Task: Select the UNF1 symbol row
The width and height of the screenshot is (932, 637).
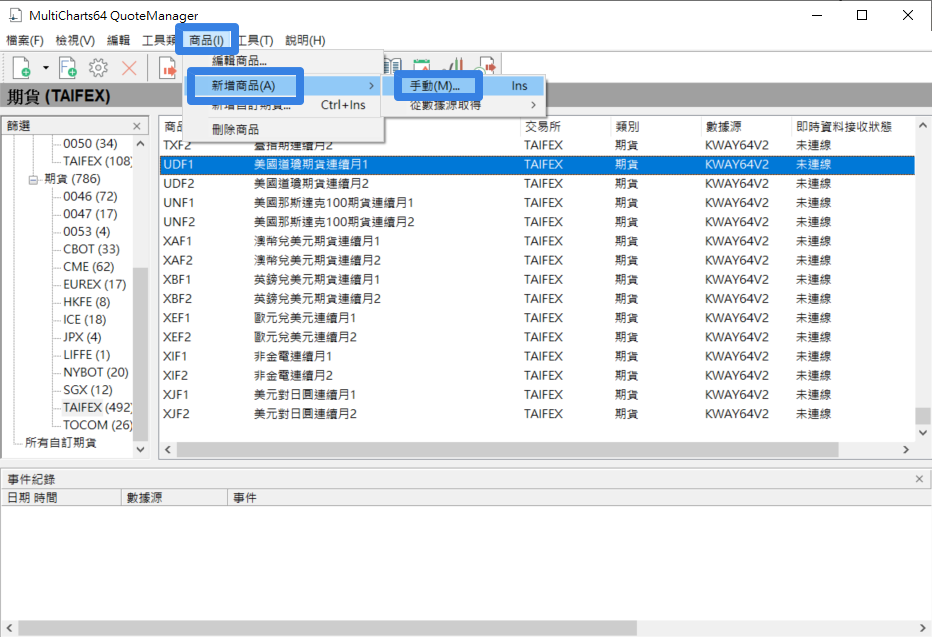Action: (x=537, y=203)
